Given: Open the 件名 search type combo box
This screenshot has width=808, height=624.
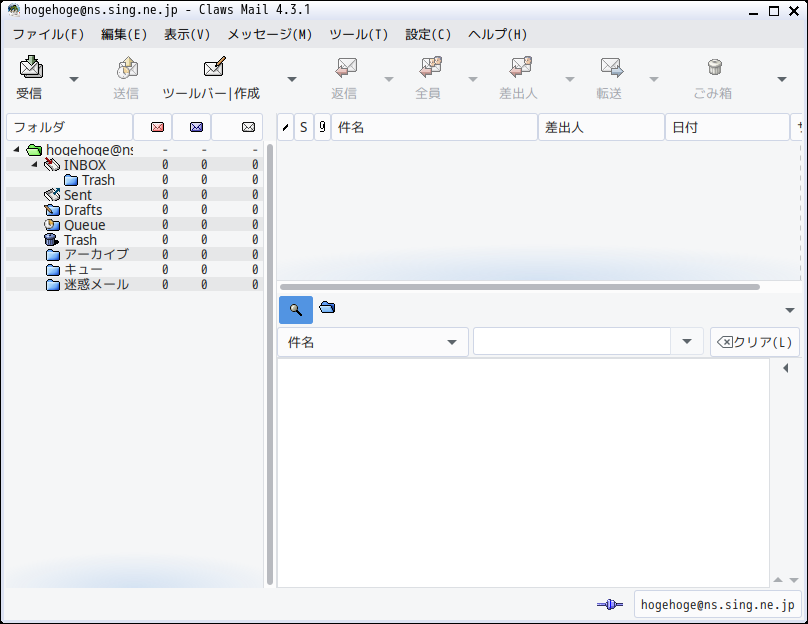Looking at the screenshot, I should point(373,342).
